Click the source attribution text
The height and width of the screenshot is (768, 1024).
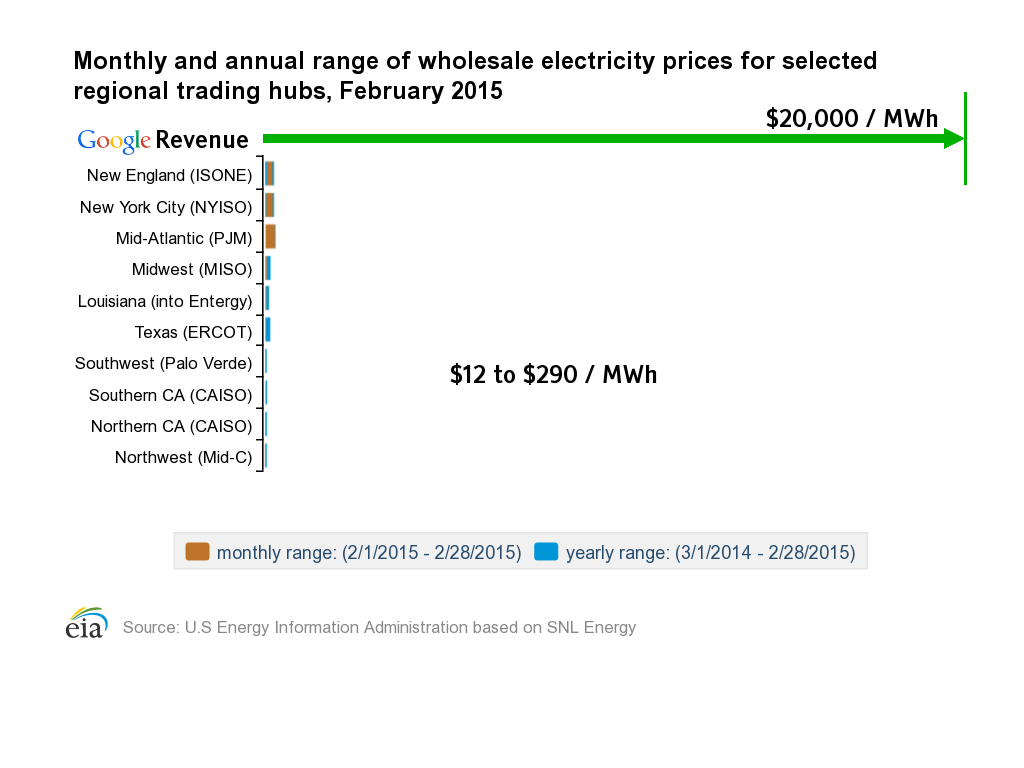[x=379, y=628]
